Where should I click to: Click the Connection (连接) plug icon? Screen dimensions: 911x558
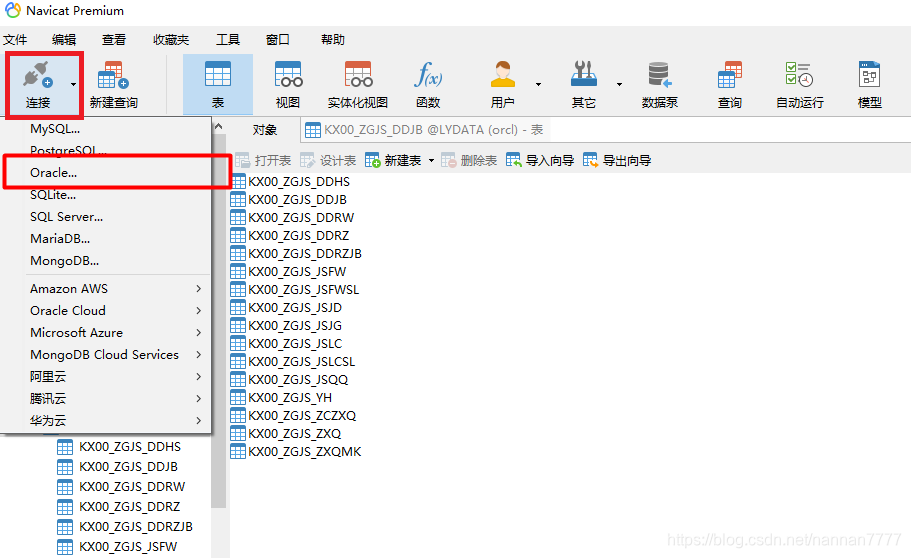pyautogui.click(x=38, y=76)
